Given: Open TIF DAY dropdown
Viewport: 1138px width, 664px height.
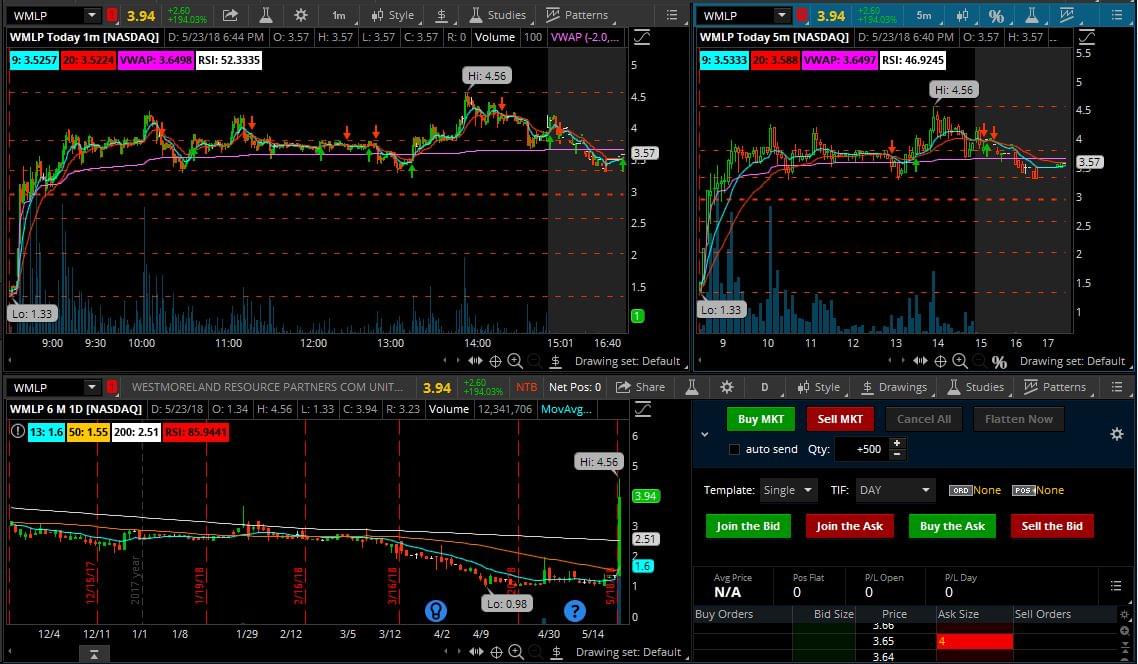Looking at the screenshot, I should click(x=895, y=490).
